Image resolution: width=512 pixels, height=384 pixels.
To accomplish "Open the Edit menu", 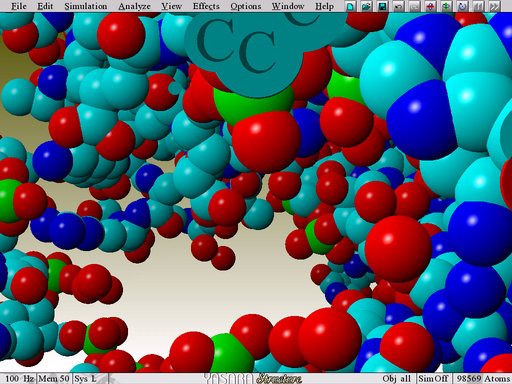I will pyautogui.click(x=45, y=6).
